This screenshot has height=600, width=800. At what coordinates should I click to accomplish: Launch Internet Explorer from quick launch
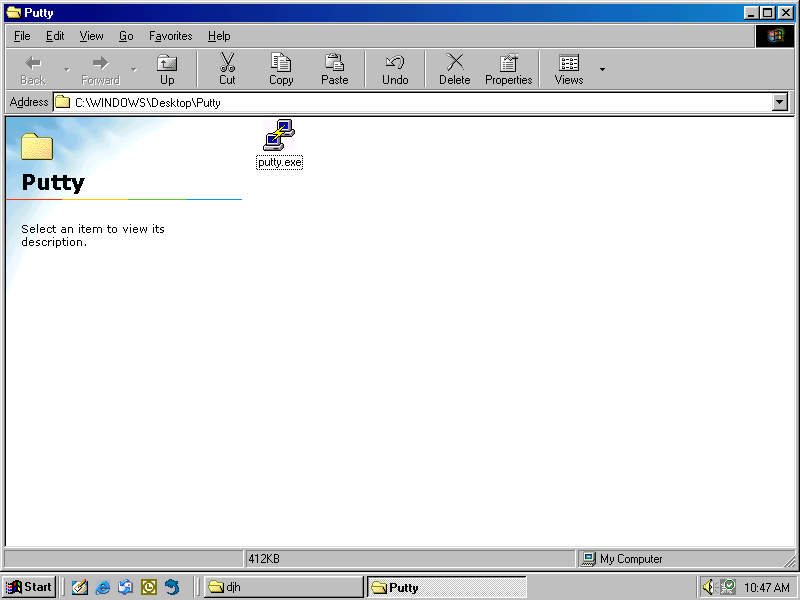103,587
